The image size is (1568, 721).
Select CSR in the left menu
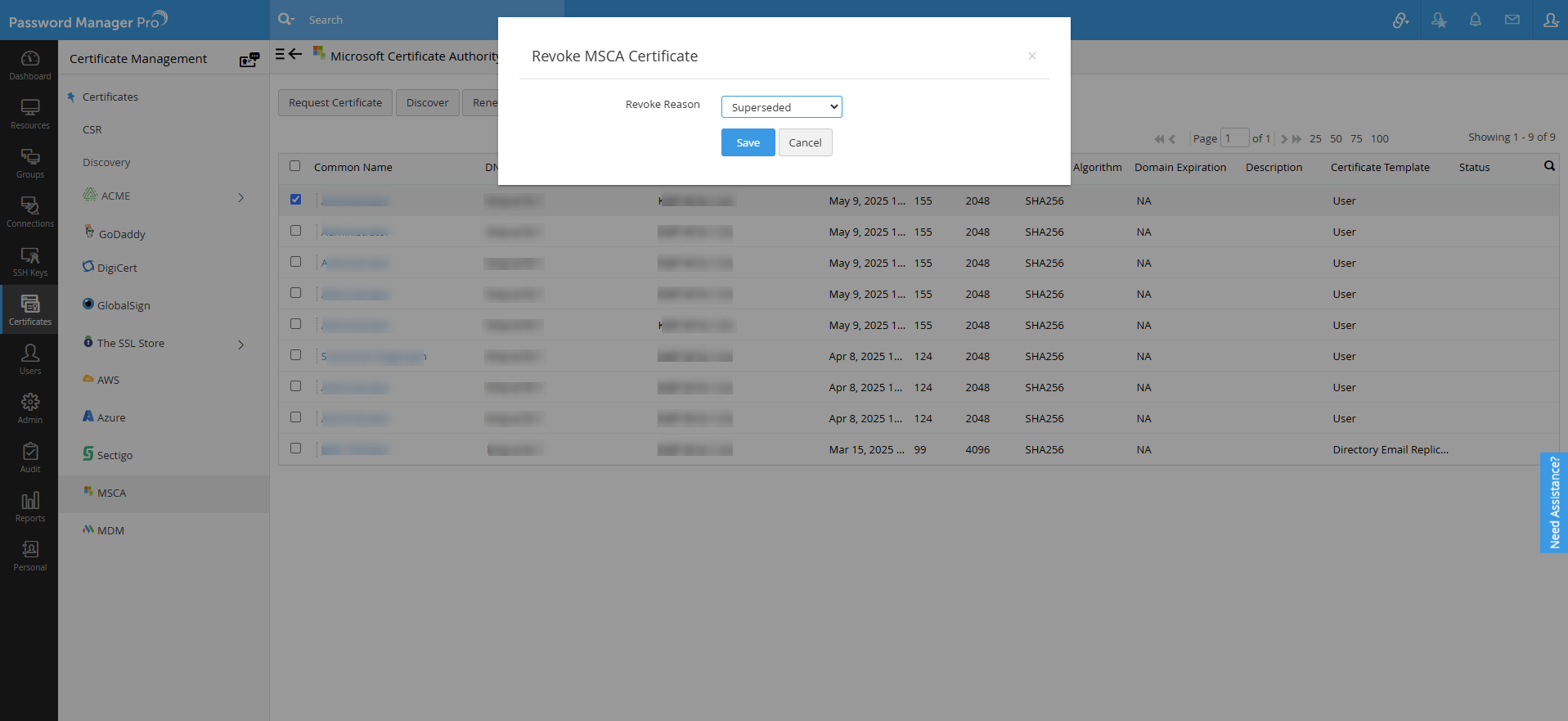92,129
